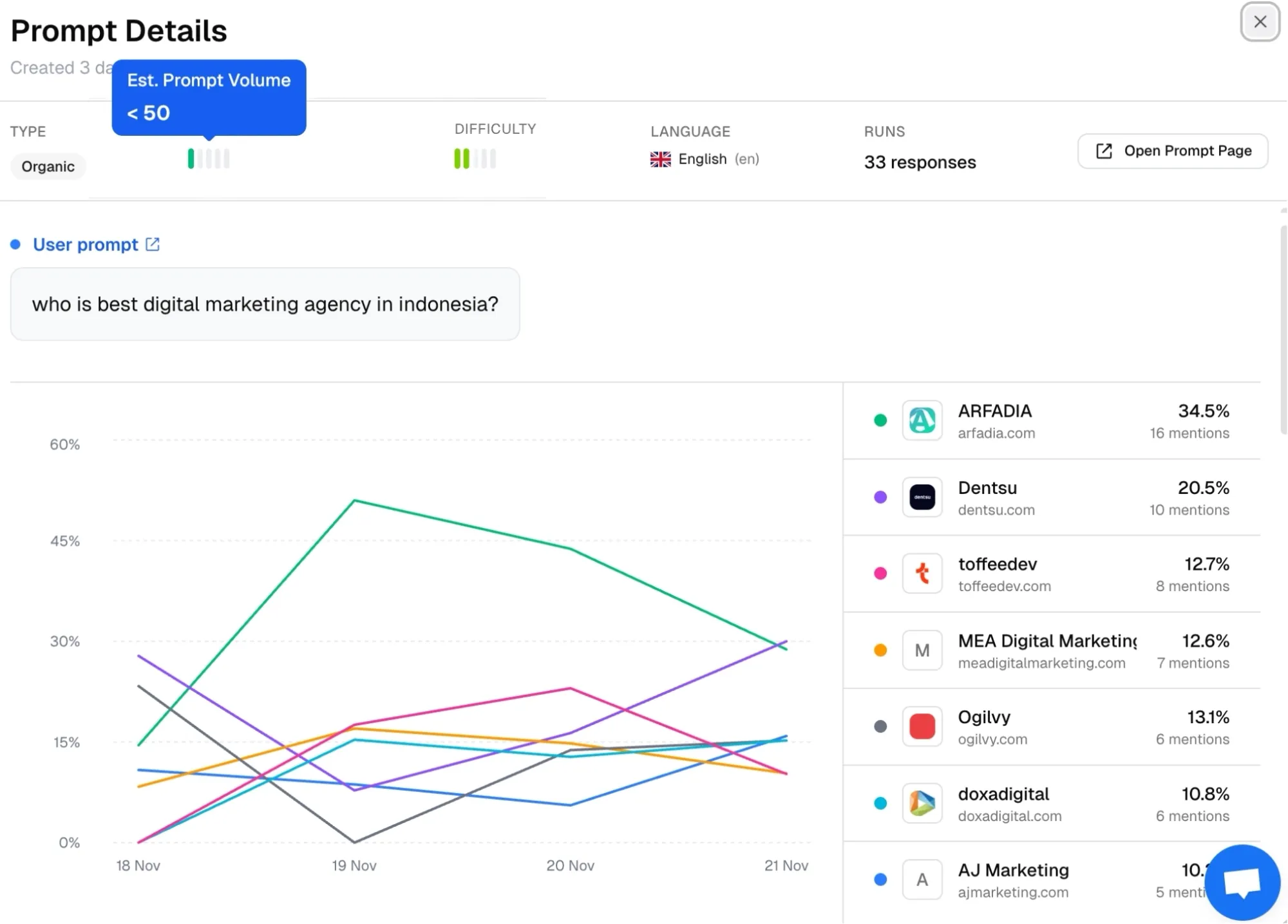
Task: Click the ogilvy.com domain text
Action: click(x=992, y=739)
